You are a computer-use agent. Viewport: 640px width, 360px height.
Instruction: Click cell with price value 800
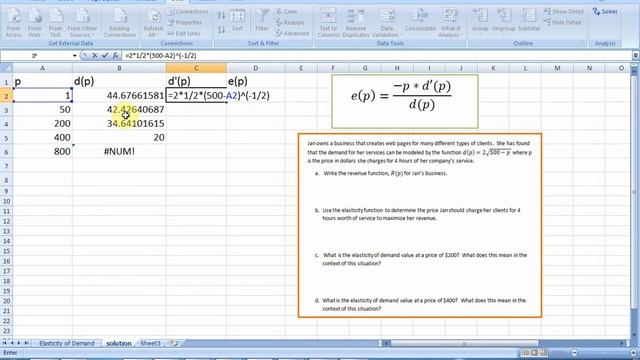[42, 151]
